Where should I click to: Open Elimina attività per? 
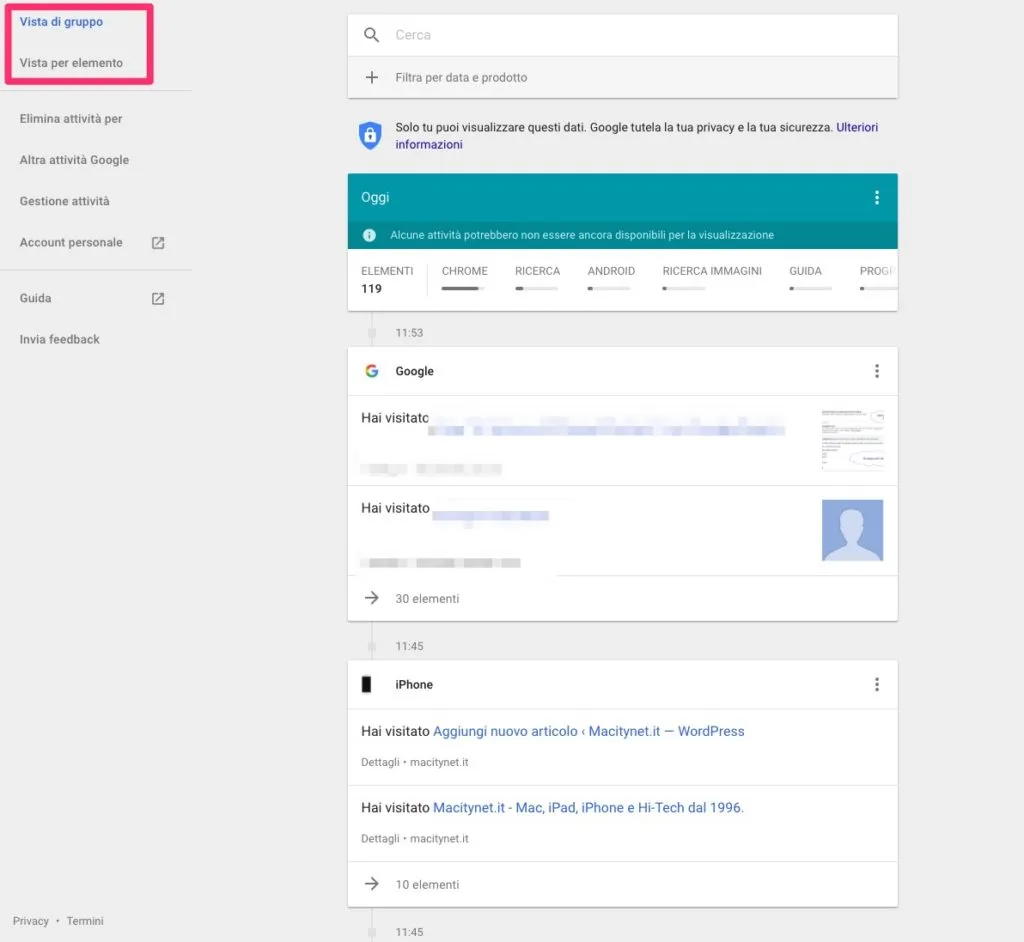pos(71,119)
